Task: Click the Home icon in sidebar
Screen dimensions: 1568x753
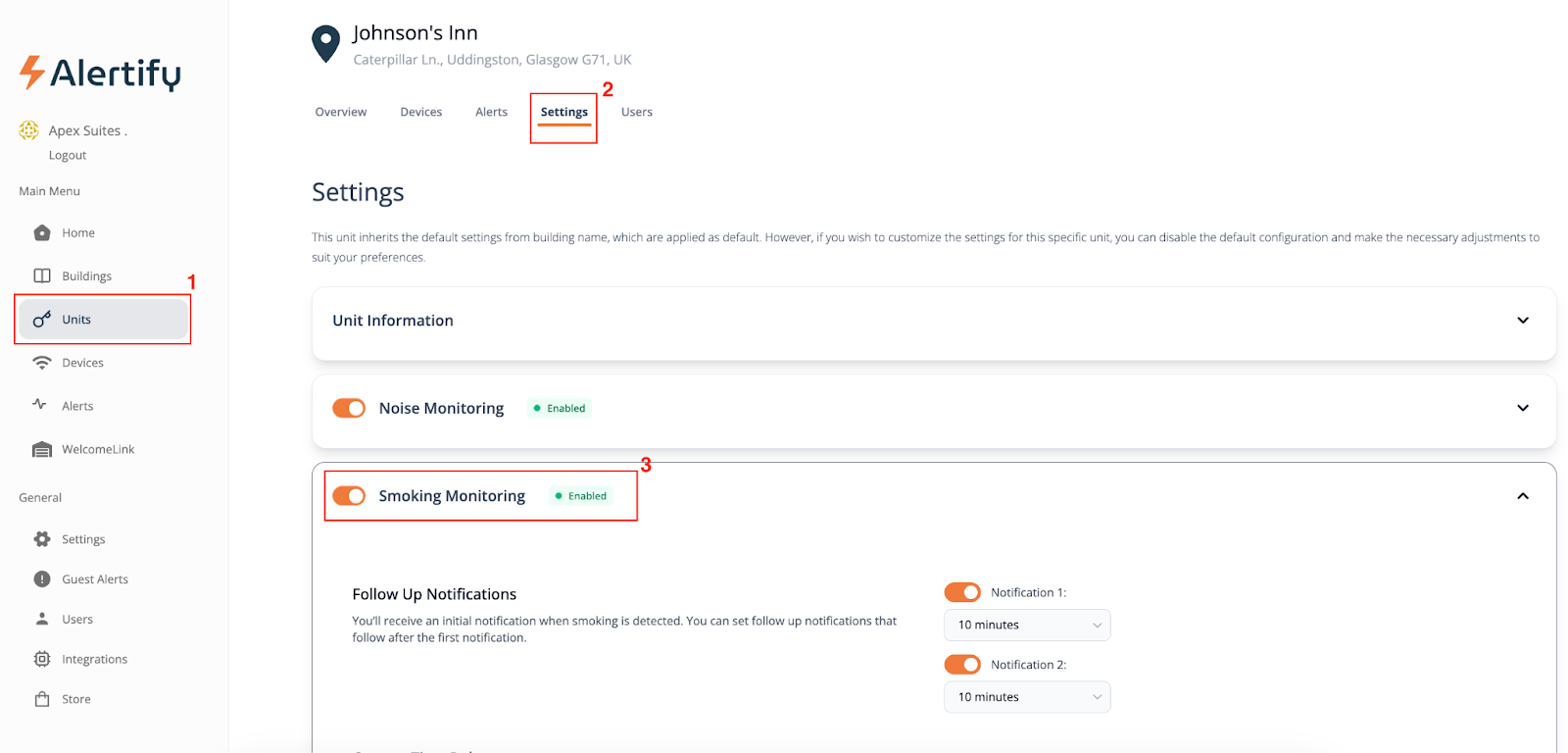Action: coord(42,233)
